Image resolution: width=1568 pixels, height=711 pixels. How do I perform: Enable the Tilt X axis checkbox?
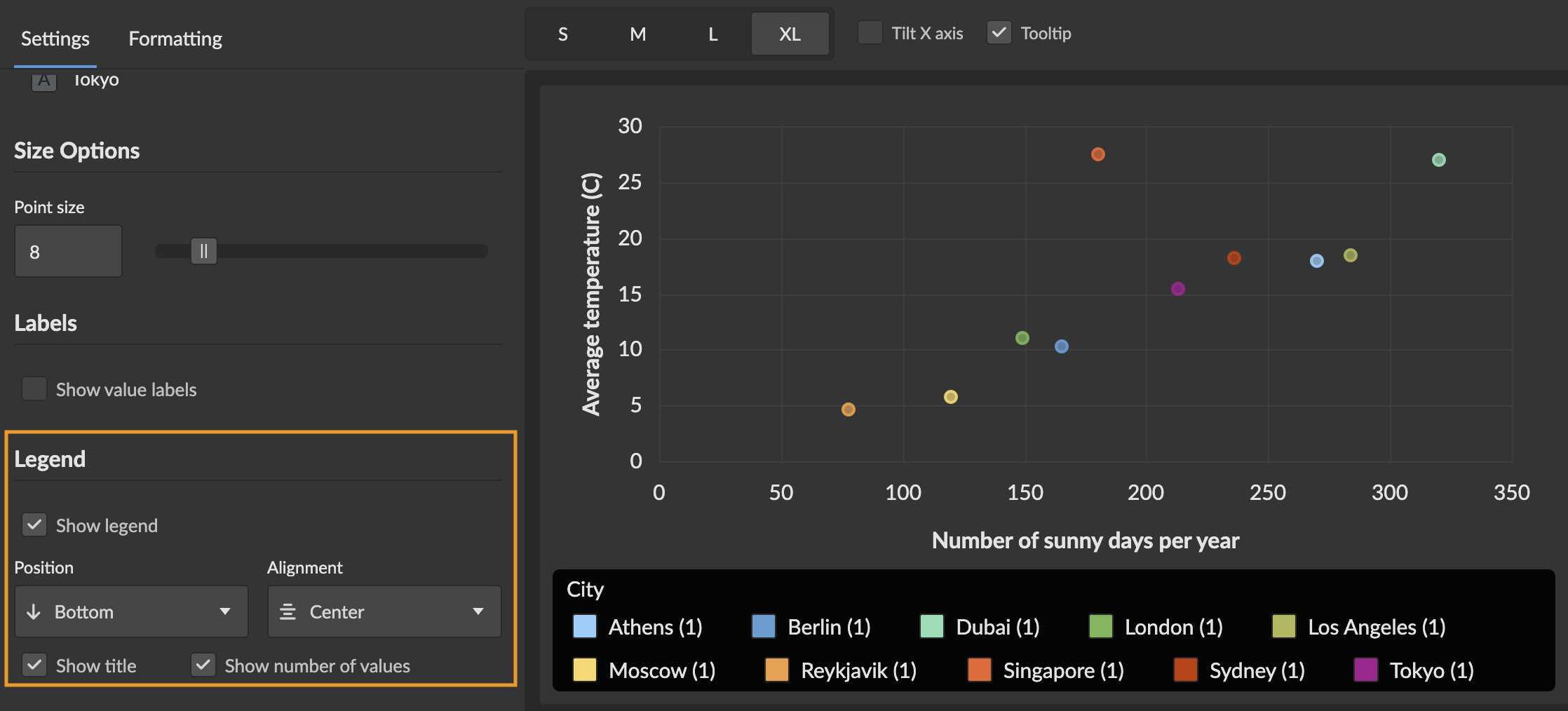870,33
